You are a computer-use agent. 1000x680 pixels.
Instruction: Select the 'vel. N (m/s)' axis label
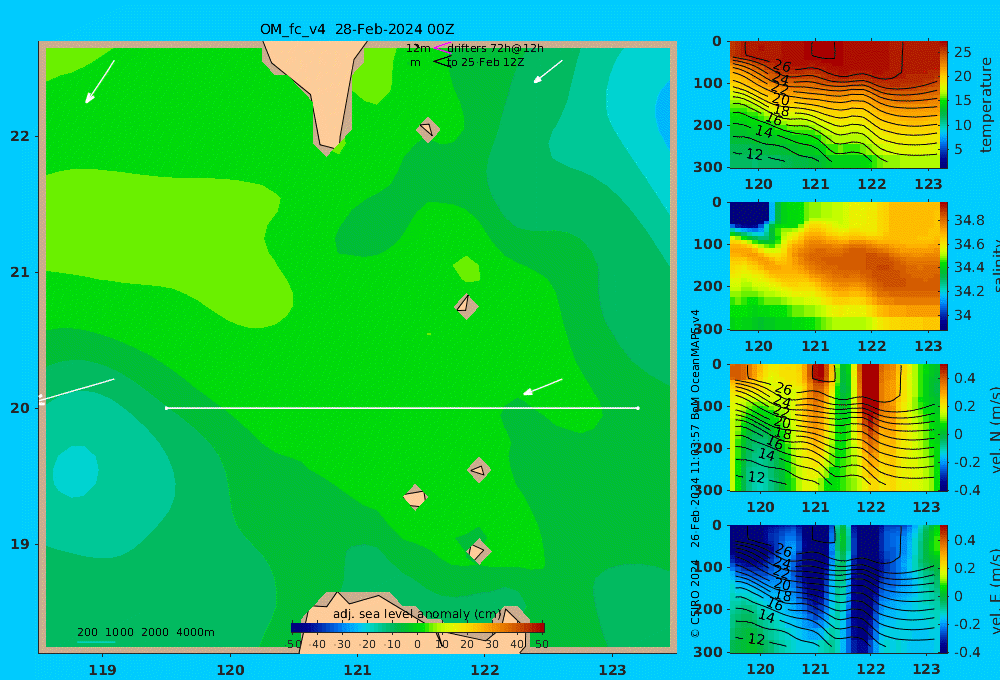pos(995,429)
